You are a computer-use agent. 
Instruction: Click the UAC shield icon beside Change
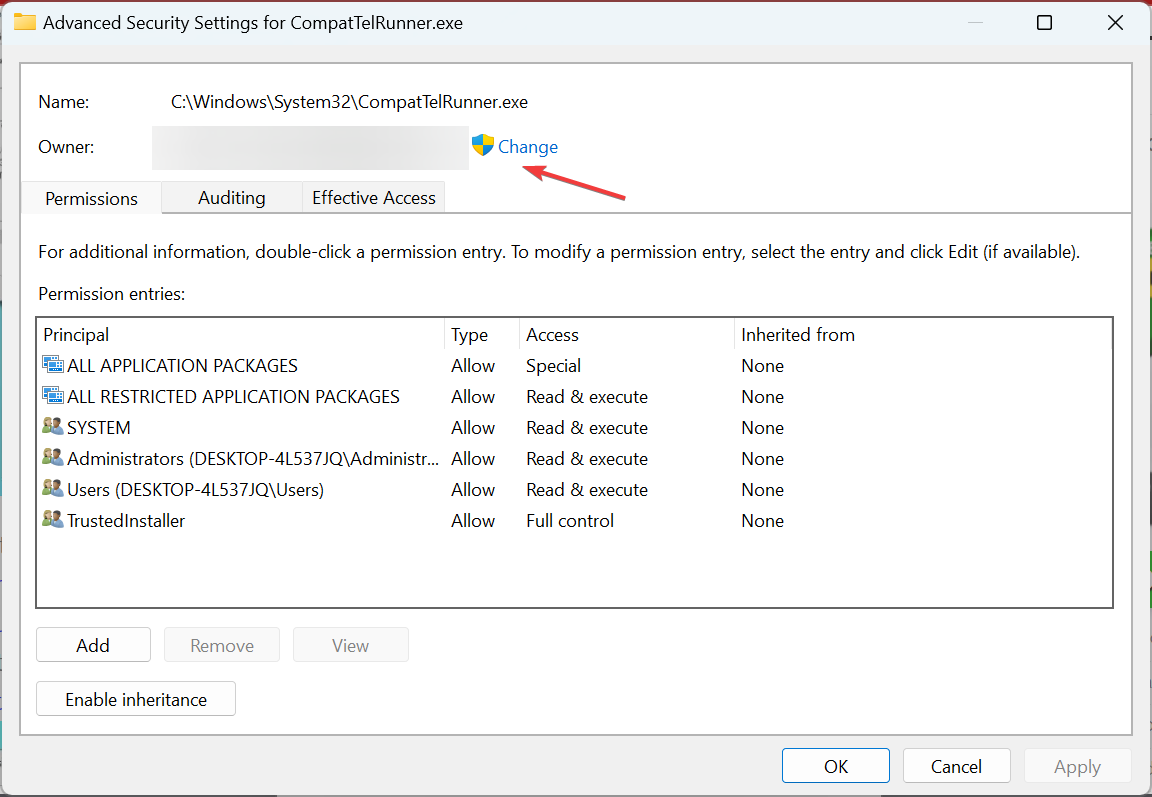[x=483, y=146]
